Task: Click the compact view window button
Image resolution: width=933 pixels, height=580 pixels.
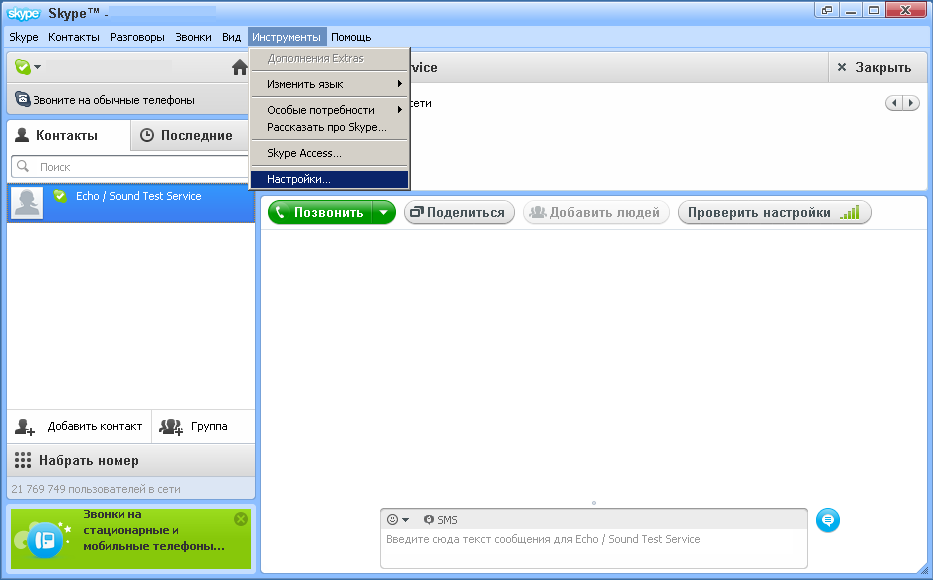Action: pos(826,10)
